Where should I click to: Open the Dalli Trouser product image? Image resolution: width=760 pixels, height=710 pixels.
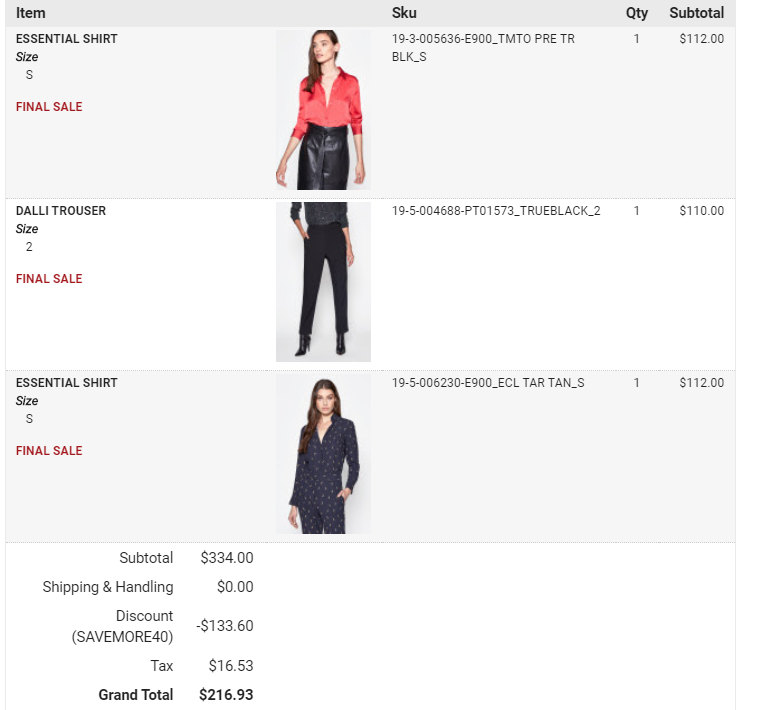click(323, 282)
